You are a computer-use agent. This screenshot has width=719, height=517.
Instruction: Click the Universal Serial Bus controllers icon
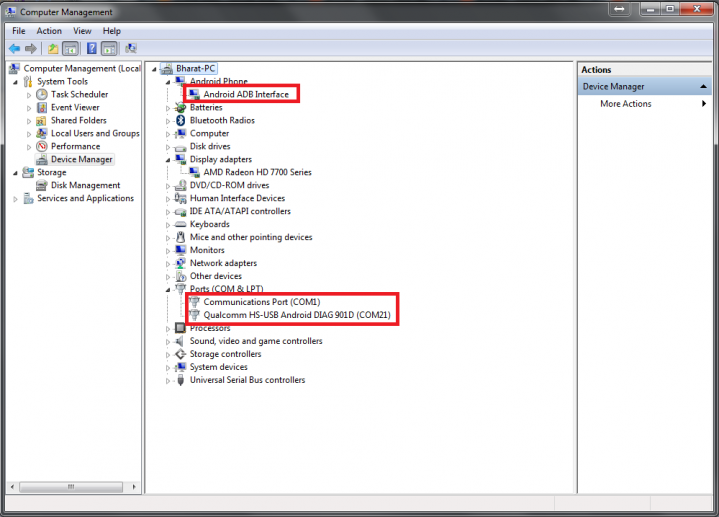(x=181, y=380)
